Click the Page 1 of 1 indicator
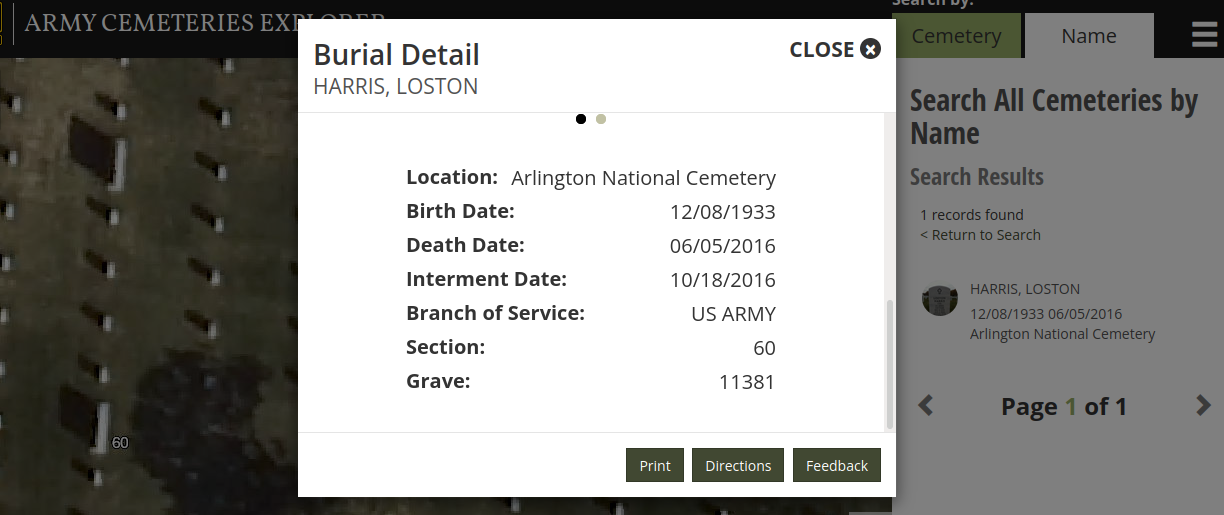This screenshot has width=1224, height=515. (1064, 407)
